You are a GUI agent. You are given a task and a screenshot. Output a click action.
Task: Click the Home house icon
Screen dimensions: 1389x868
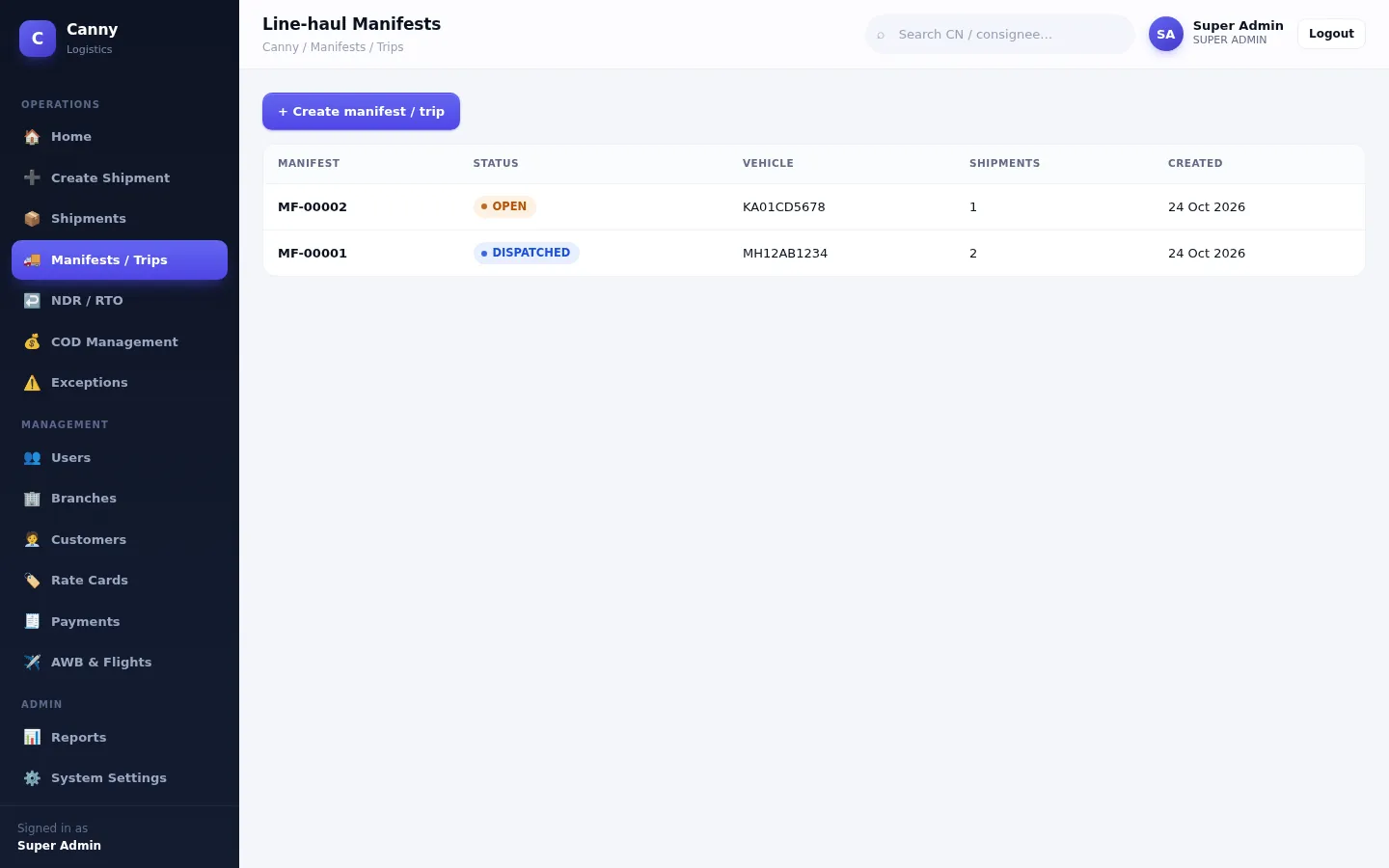(x=32, y=137)
